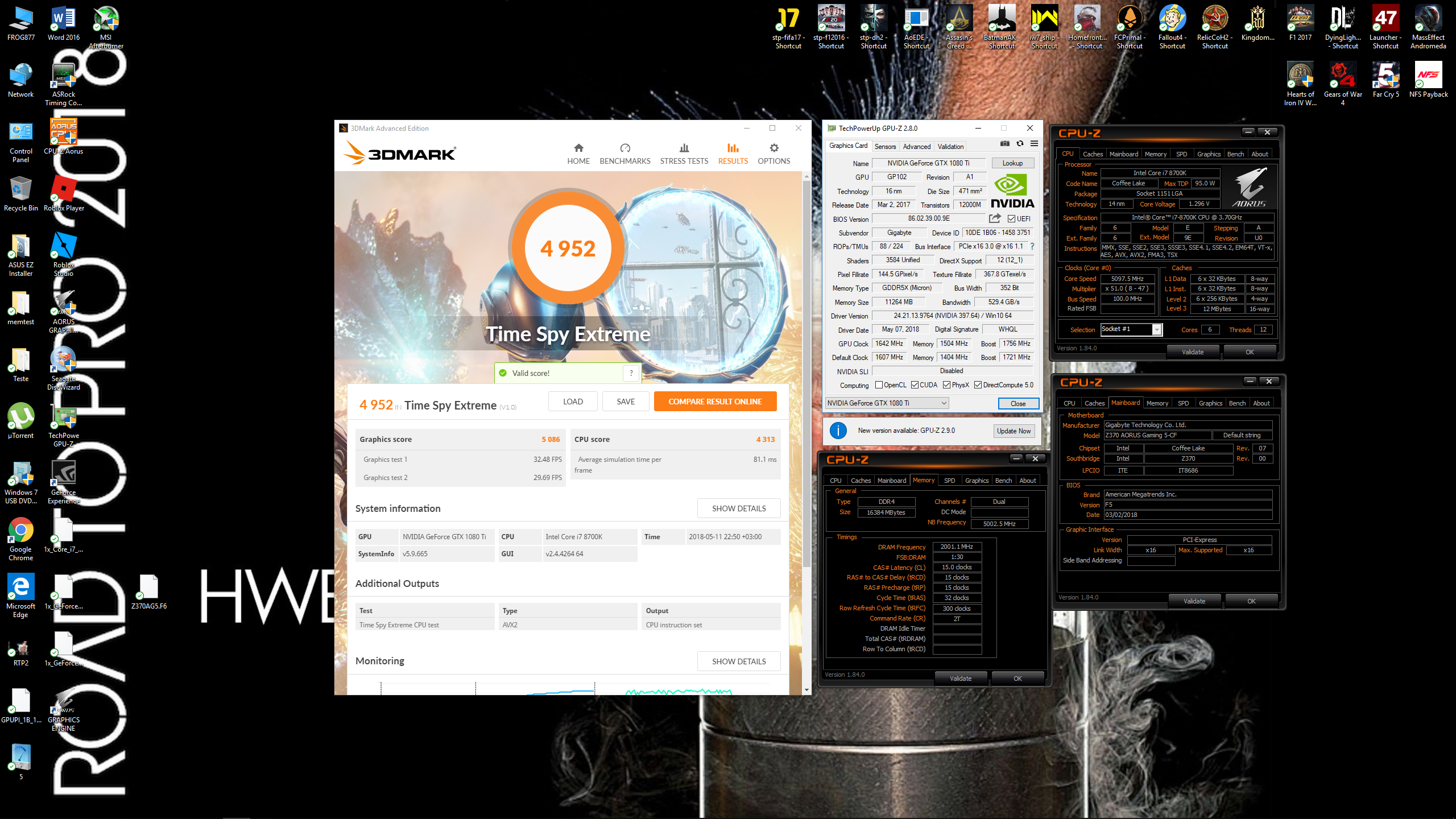
Task: Click the valid score question mark button
Action: pos(631,373)
